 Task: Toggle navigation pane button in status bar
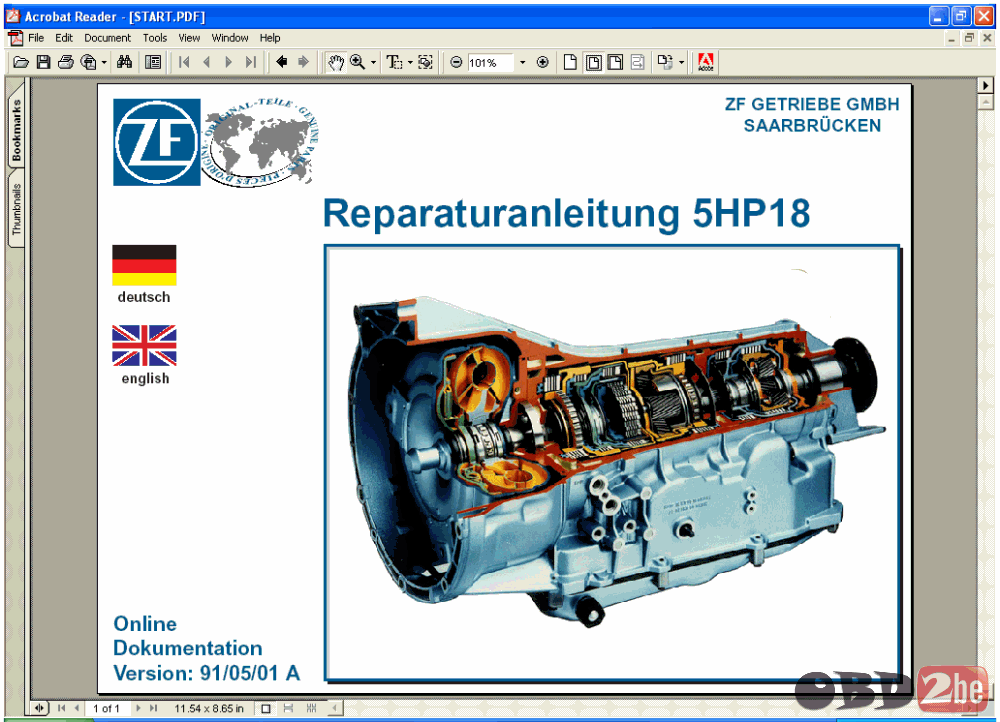40,708
